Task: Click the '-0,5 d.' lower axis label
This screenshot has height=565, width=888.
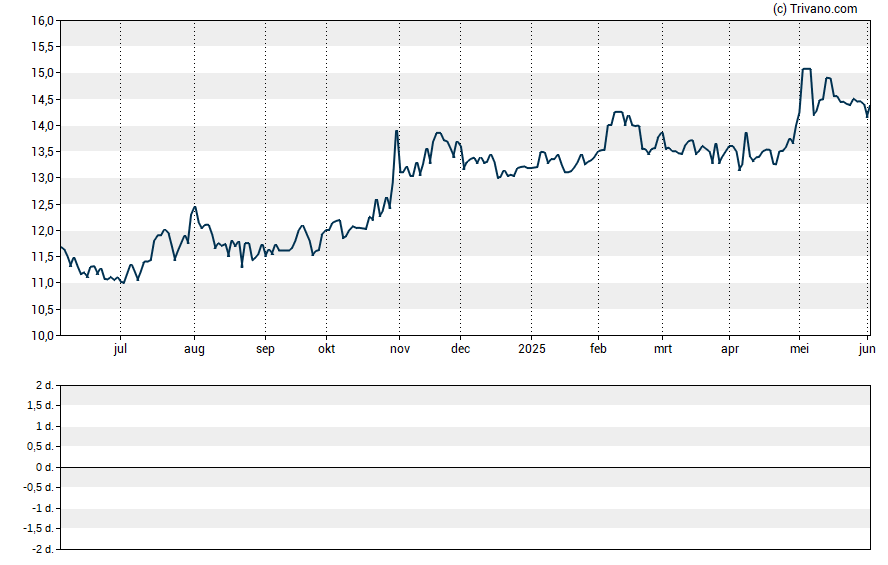Action: tap(39, 487)
